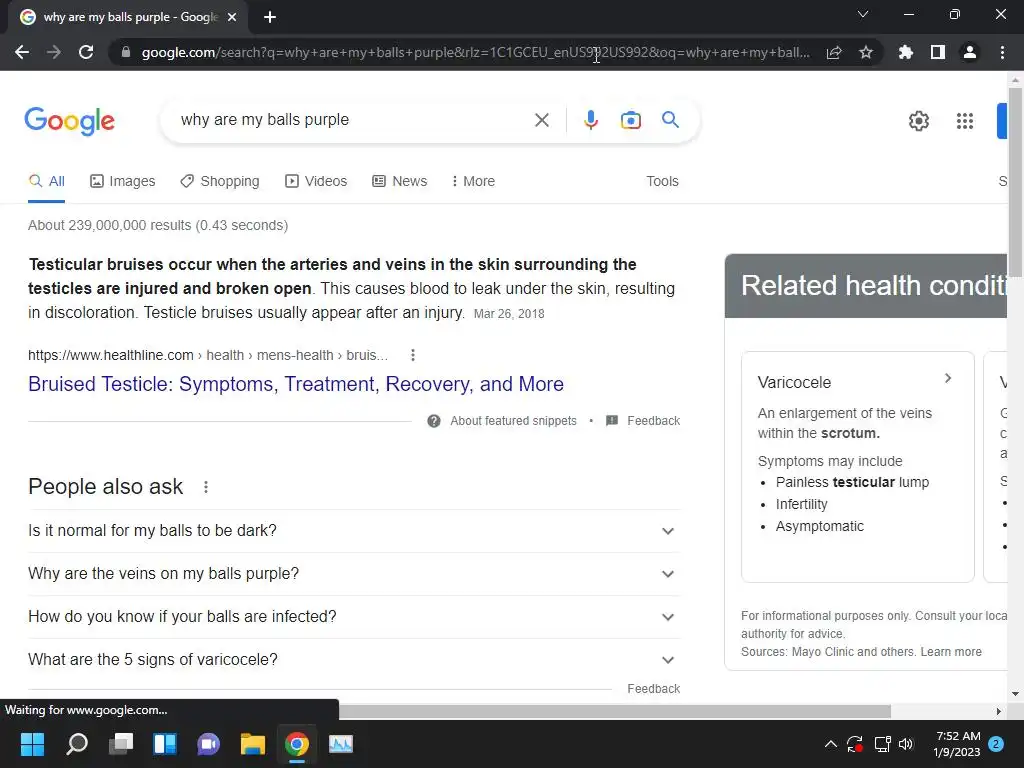Expand 'What are the 5 signs of varicocele?'
The image size is (1024, 768).
354,660
